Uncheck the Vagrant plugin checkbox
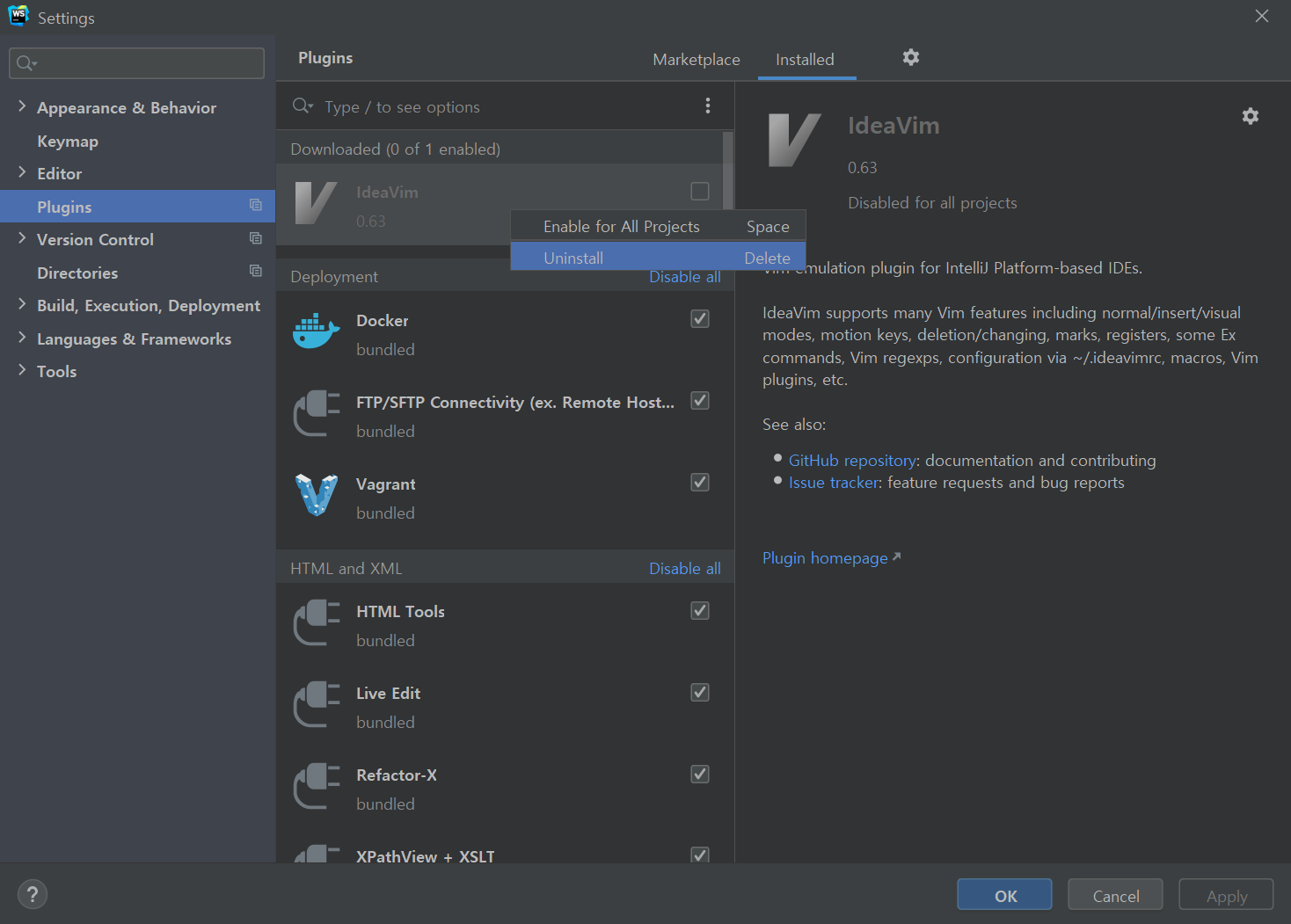The width and height of the screenshot is (1291, 924). click(x=700, y=482)
